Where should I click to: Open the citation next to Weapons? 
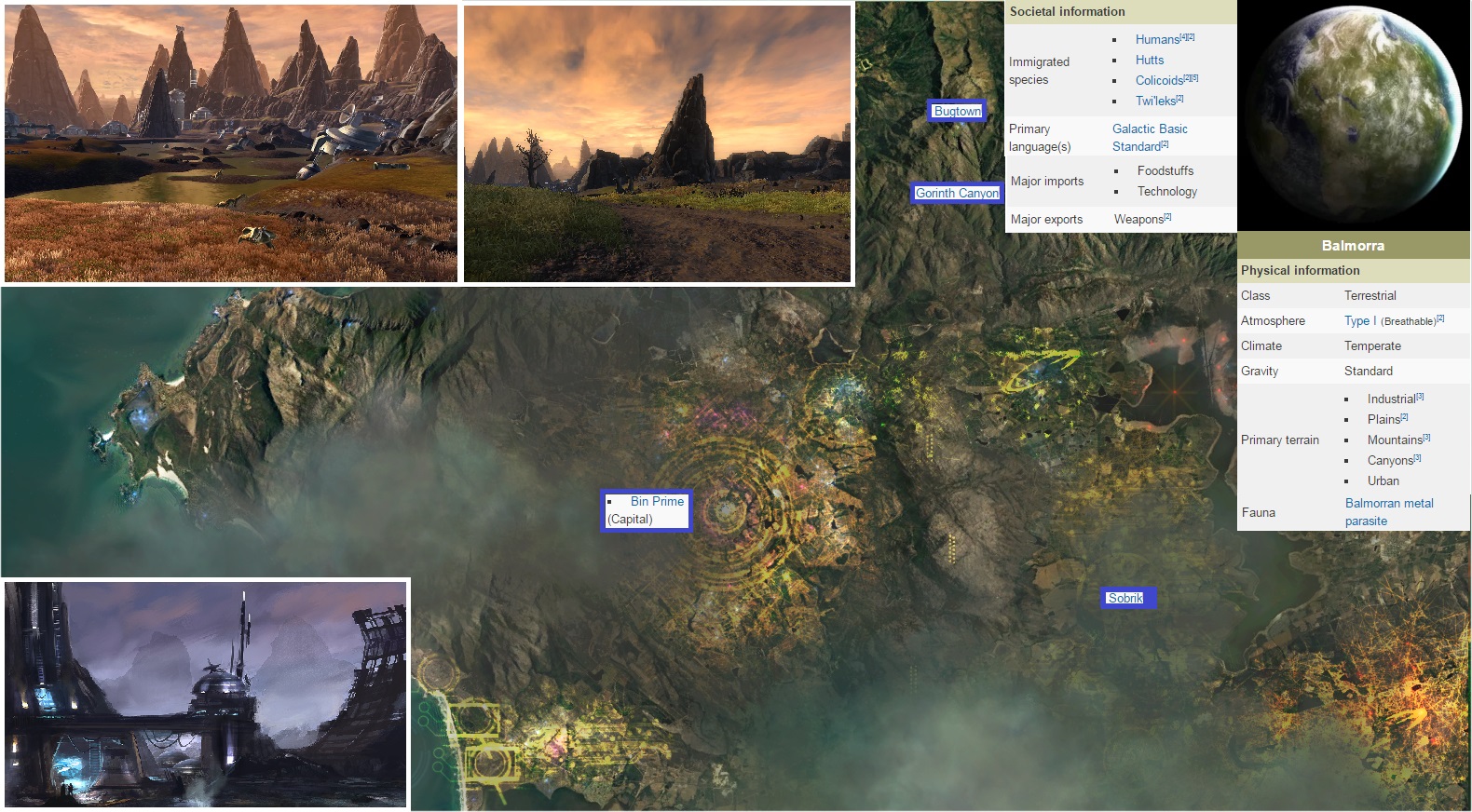(1167, 216)
